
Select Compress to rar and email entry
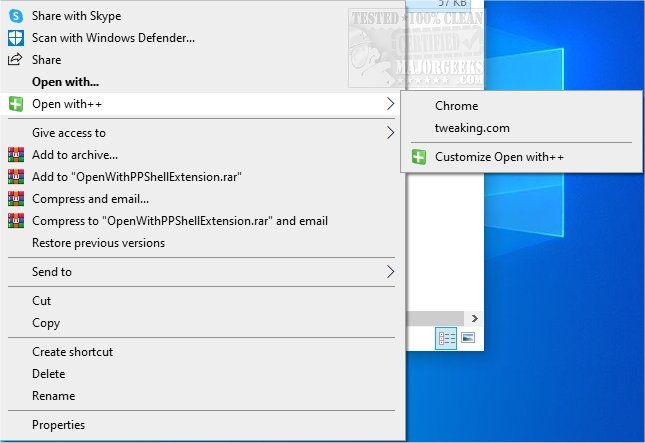click(202, 221)
